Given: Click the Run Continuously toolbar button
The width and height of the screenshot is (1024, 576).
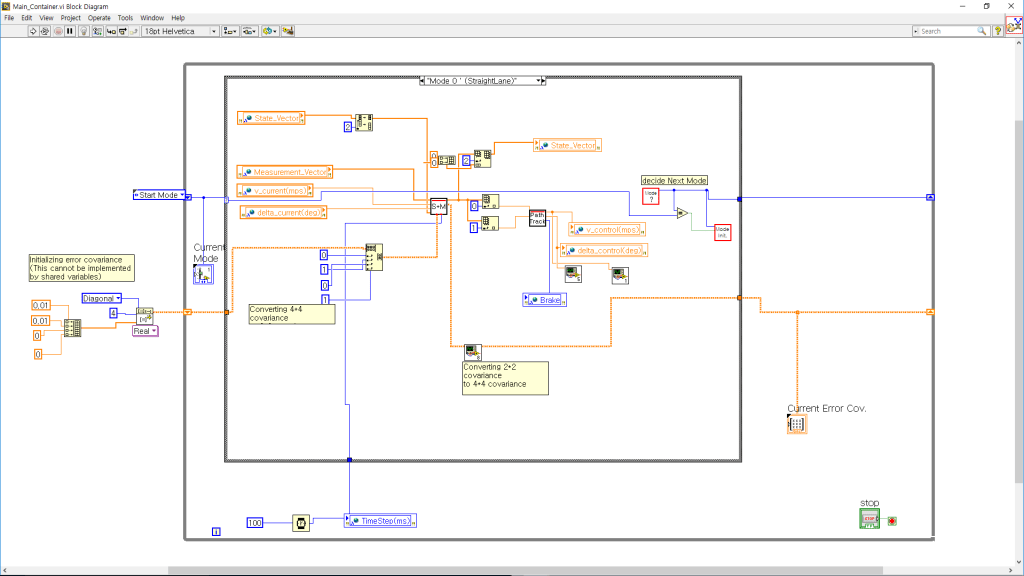Looking at the screenshot, I should click(46, 31).
